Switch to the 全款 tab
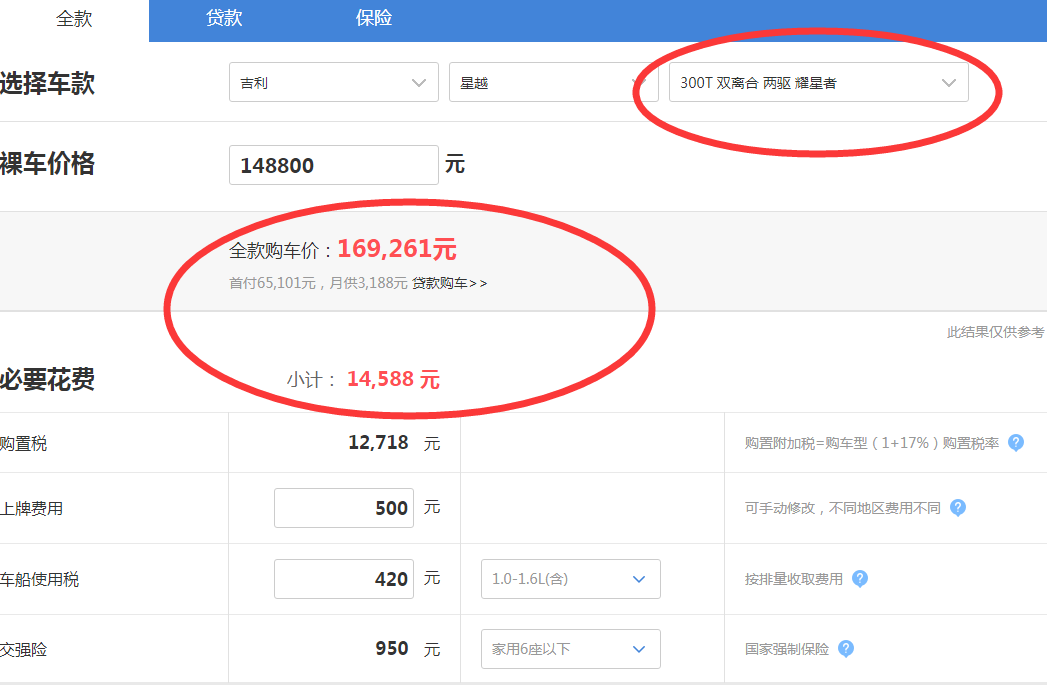This screenshot has width=1047, height=691. (74, 19)
